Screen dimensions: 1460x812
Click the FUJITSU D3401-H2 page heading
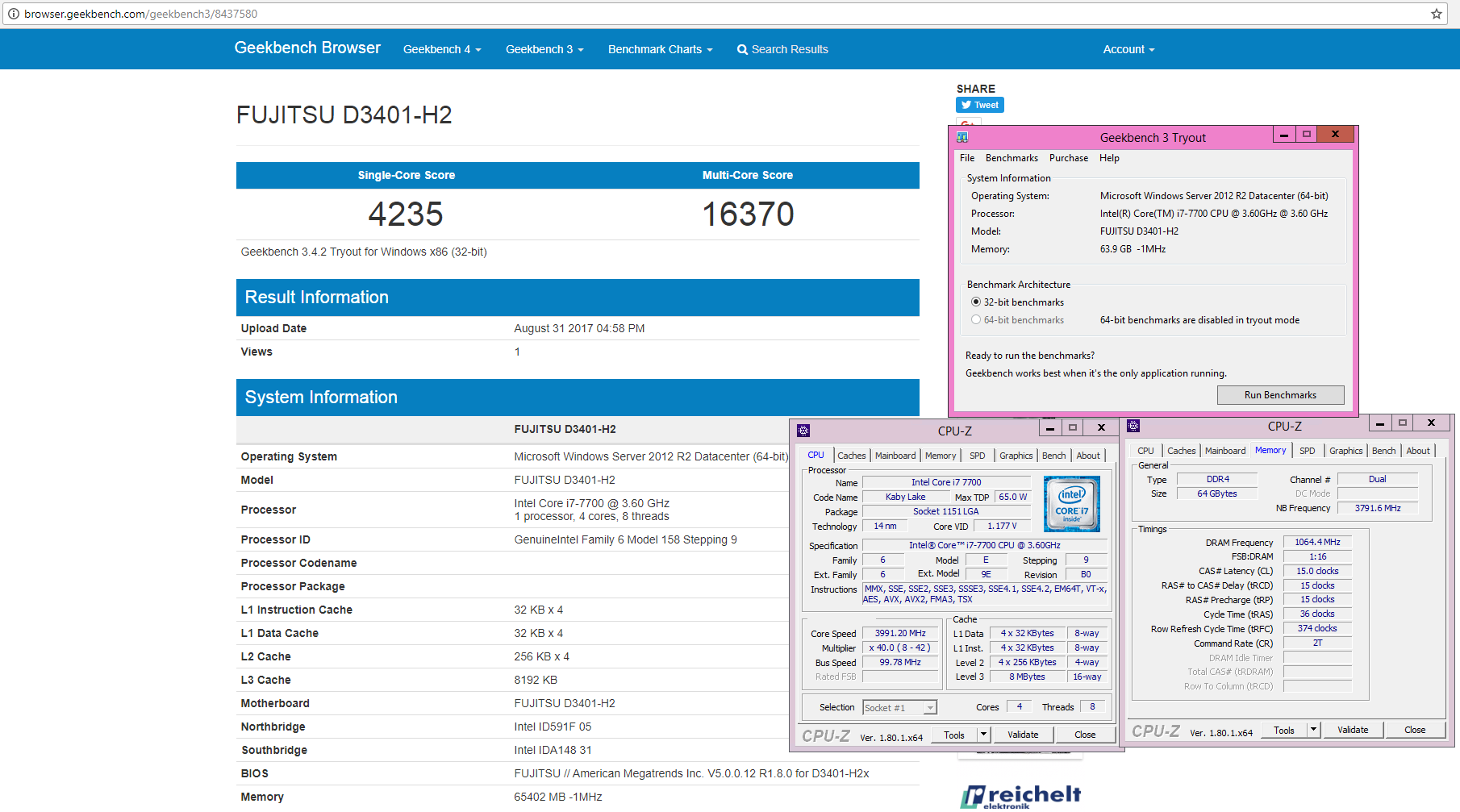tap(344, 115)
